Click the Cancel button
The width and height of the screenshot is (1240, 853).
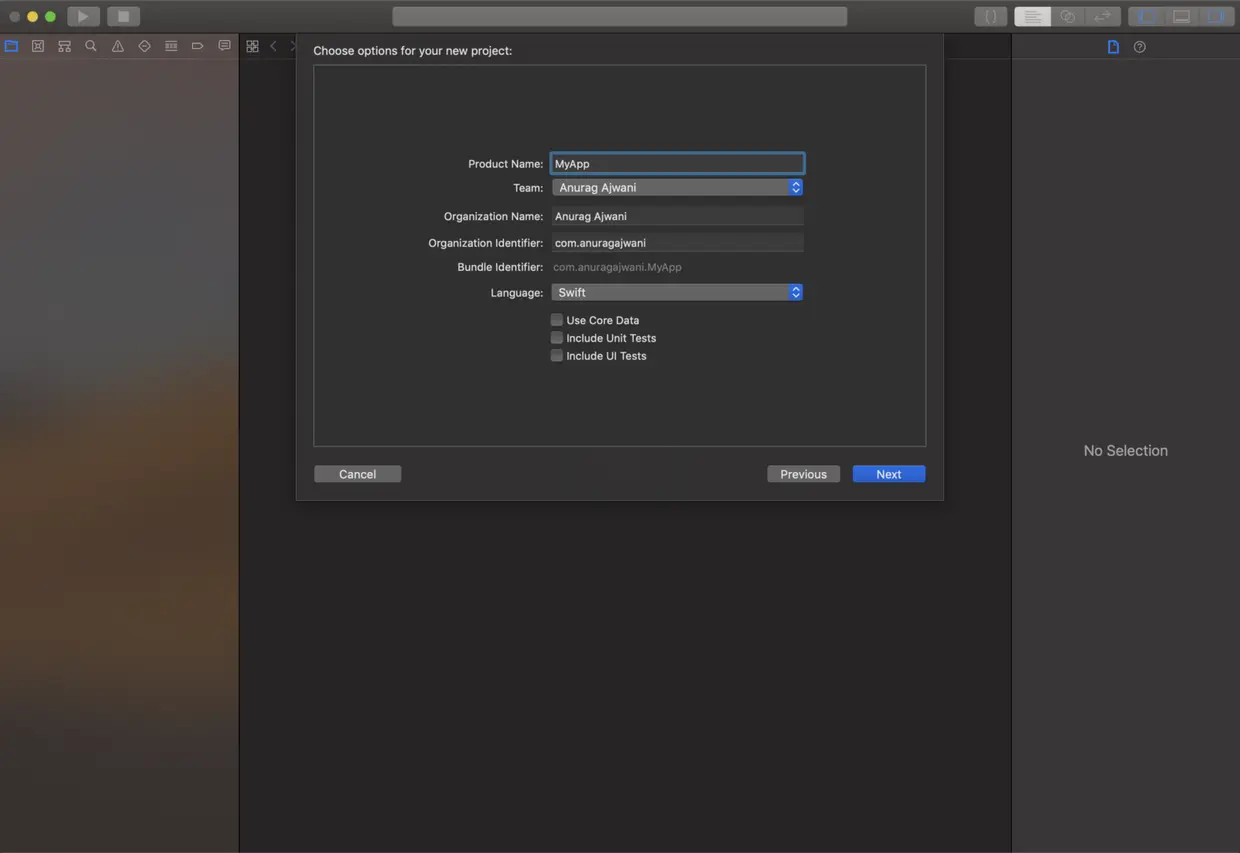click(357, 474)
